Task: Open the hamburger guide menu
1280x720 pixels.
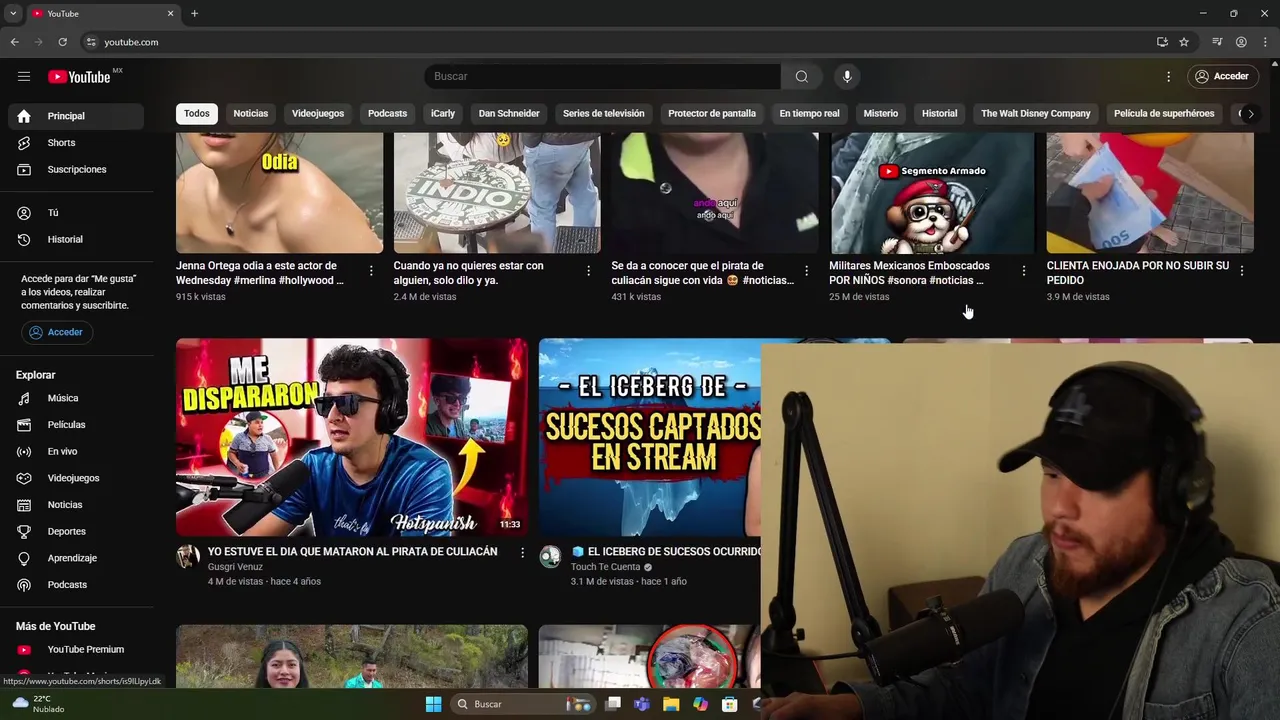Action: 24,76
